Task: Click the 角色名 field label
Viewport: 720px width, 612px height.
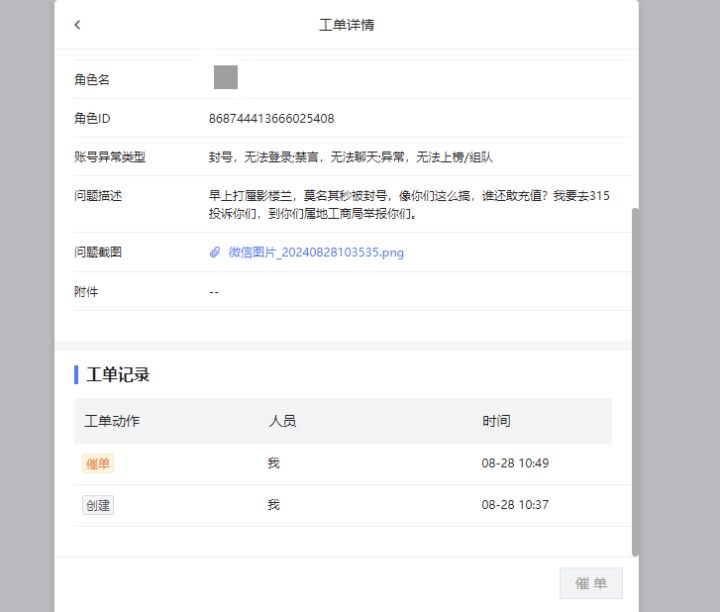Action: [92, 79]
